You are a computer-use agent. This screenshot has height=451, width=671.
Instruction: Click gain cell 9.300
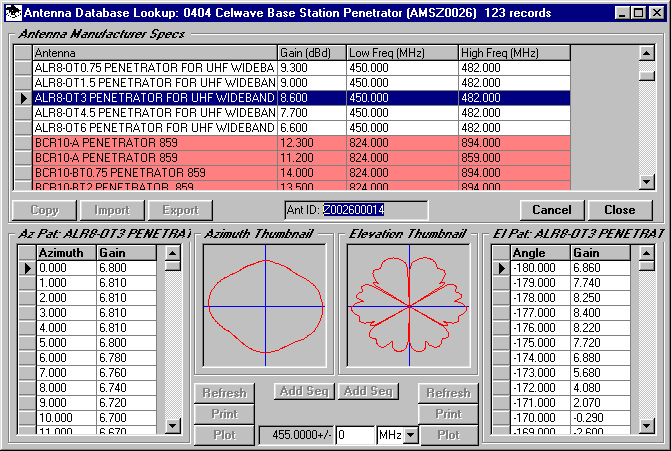pos(312,68)
